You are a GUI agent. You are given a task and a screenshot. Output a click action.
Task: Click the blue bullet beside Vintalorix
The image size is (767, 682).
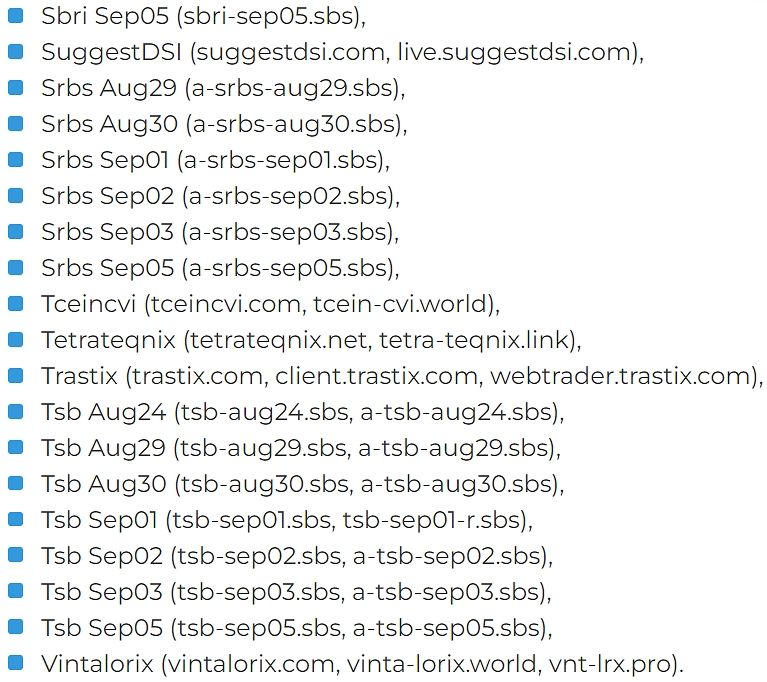click(15, 663)
